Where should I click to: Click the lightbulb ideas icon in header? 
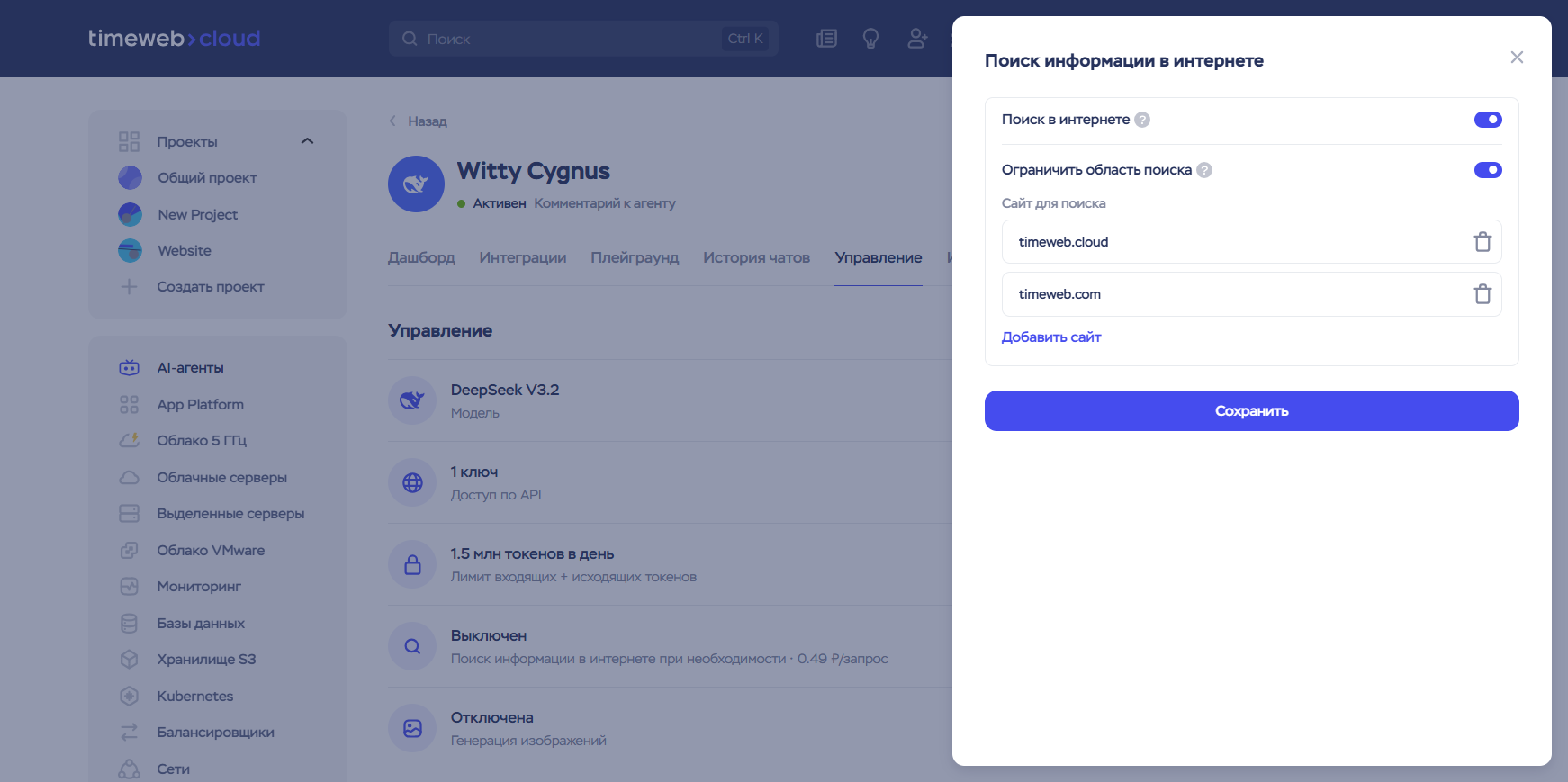[870, 39]
